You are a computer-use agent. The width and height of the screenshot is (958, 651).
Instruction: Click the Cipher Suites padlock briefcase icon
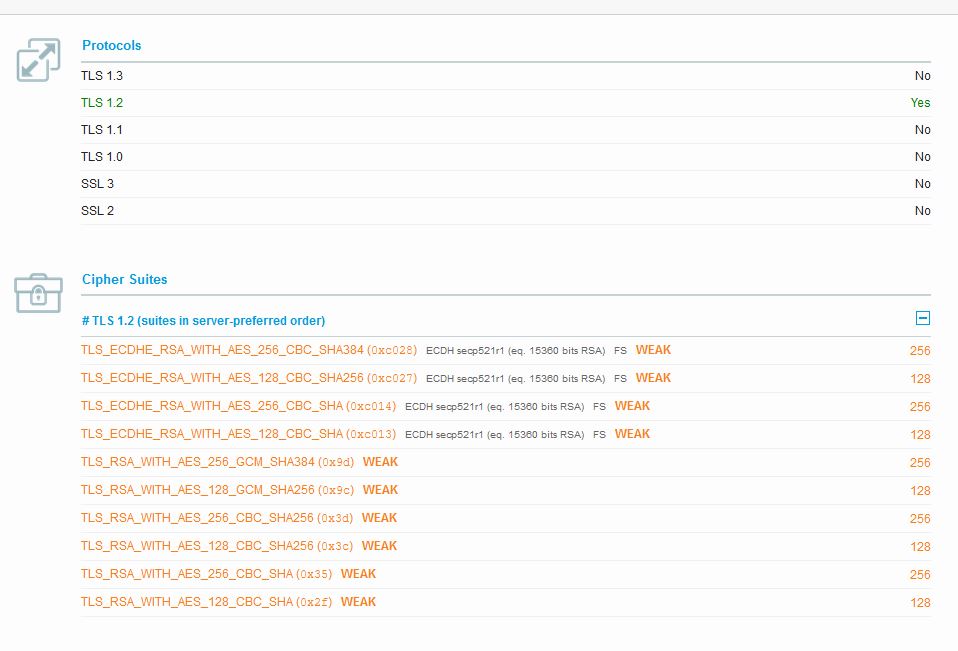click(38, 293)
